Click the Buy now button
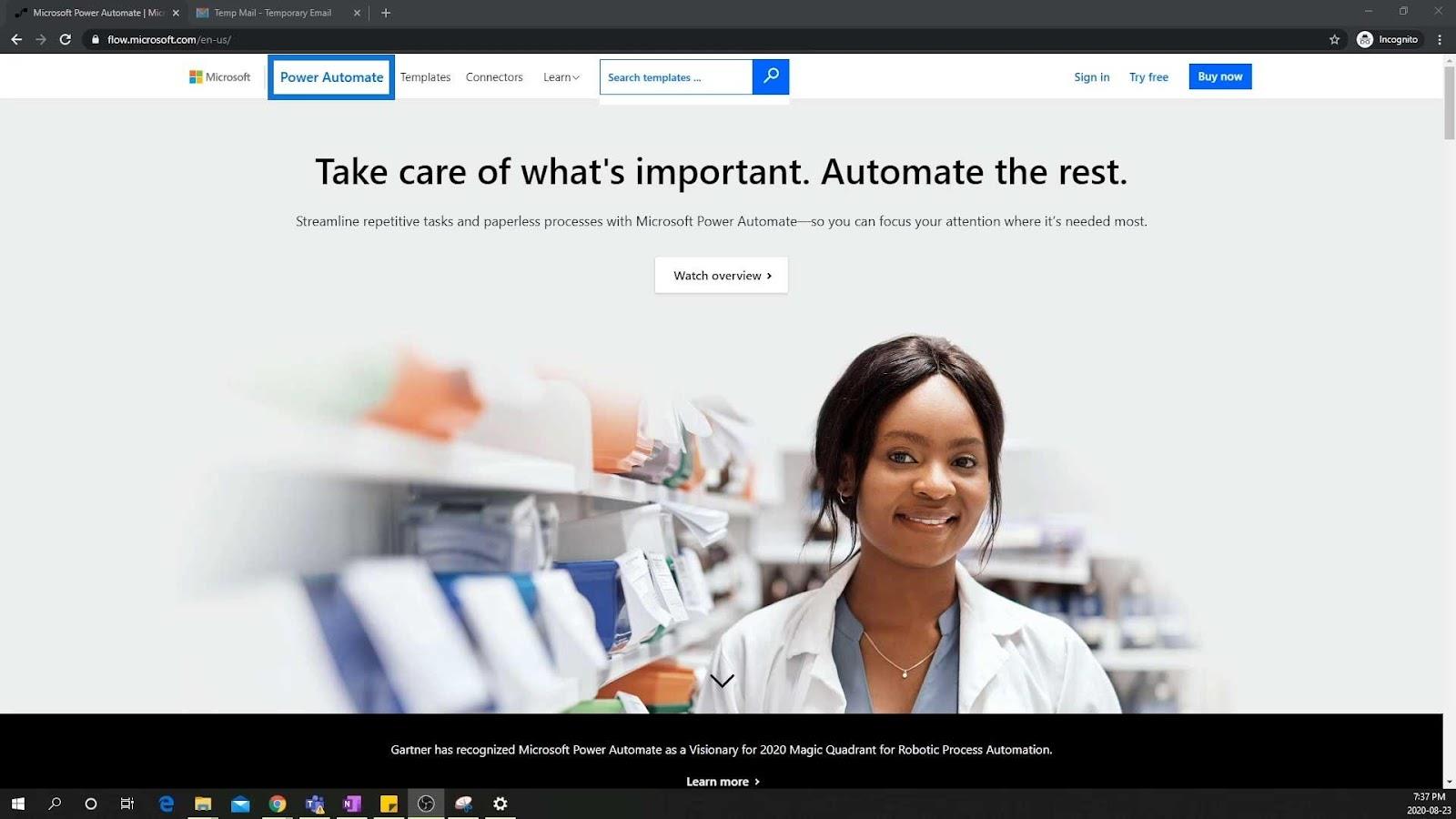1456x819 pixels. [x=1219, y=76]
